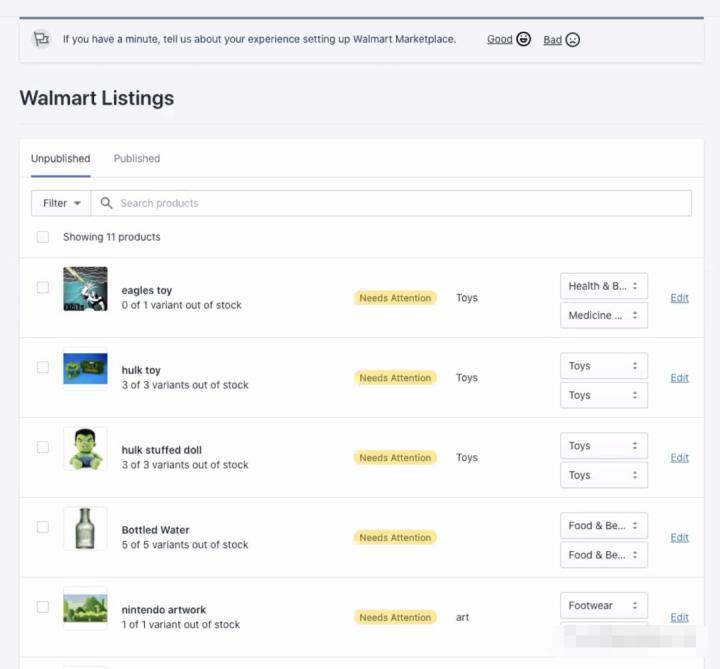Expand the Health & B... category dropdown

(604, 286)
